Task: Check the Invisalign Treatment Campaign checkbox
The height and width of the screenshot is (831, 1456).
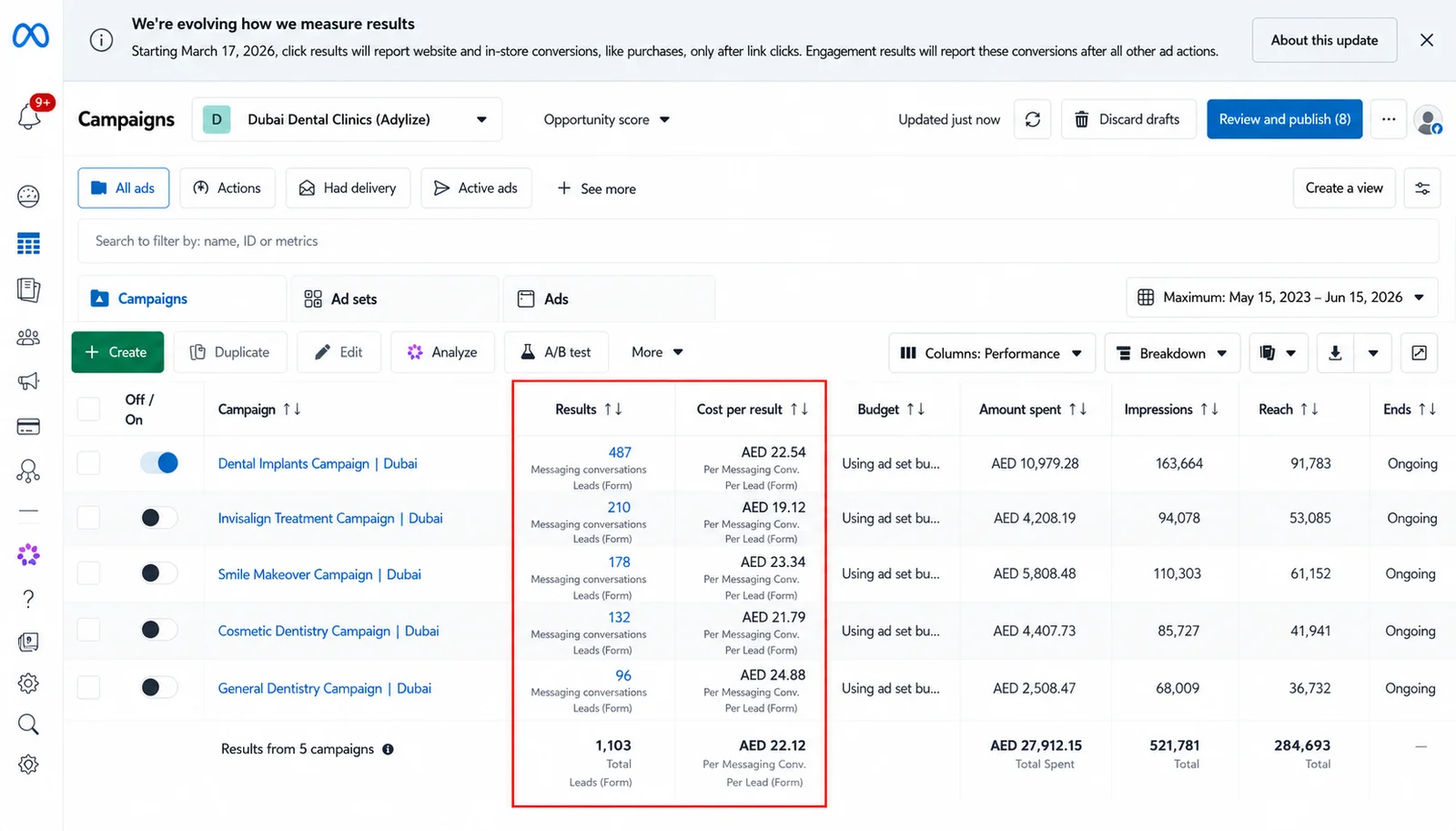Action: click(x=88, y=518)
